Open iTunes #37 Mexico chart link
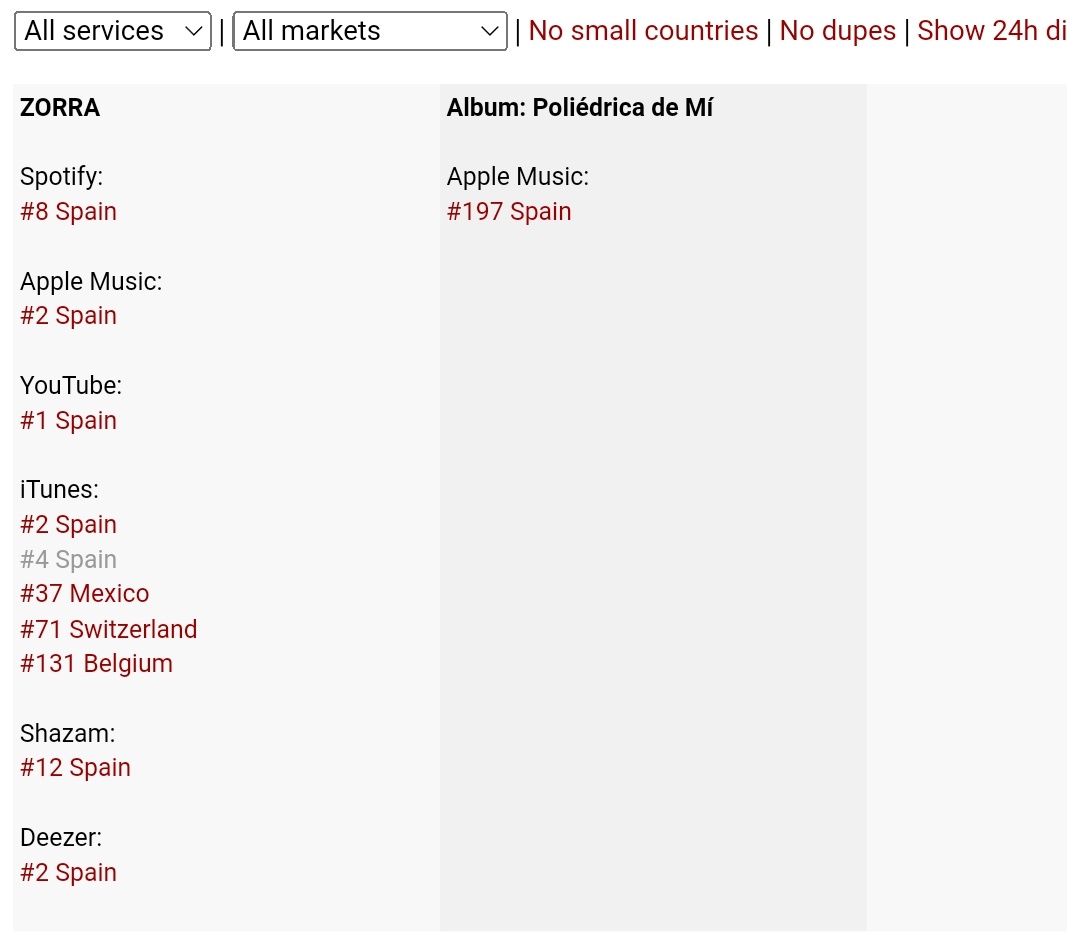The image size is (1067, 940). (84, 594)
